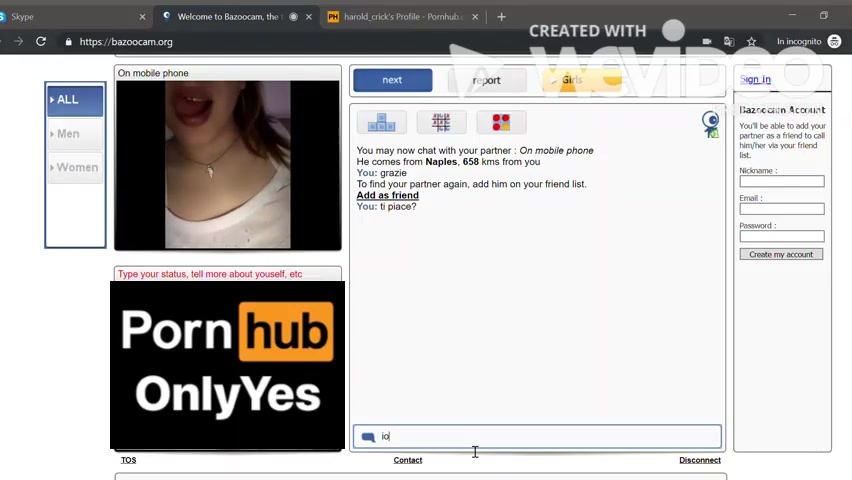Select the ALL partner filter
852x480 pixels.
(76, 100)
